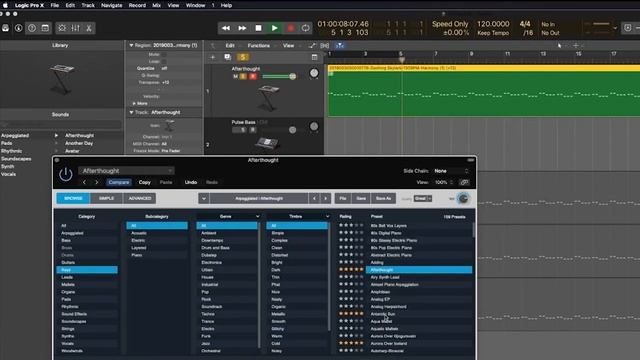Show the Inspector with the info icon
The height and width of the screenshot is (360, 640).
click(x=18, y=28)
